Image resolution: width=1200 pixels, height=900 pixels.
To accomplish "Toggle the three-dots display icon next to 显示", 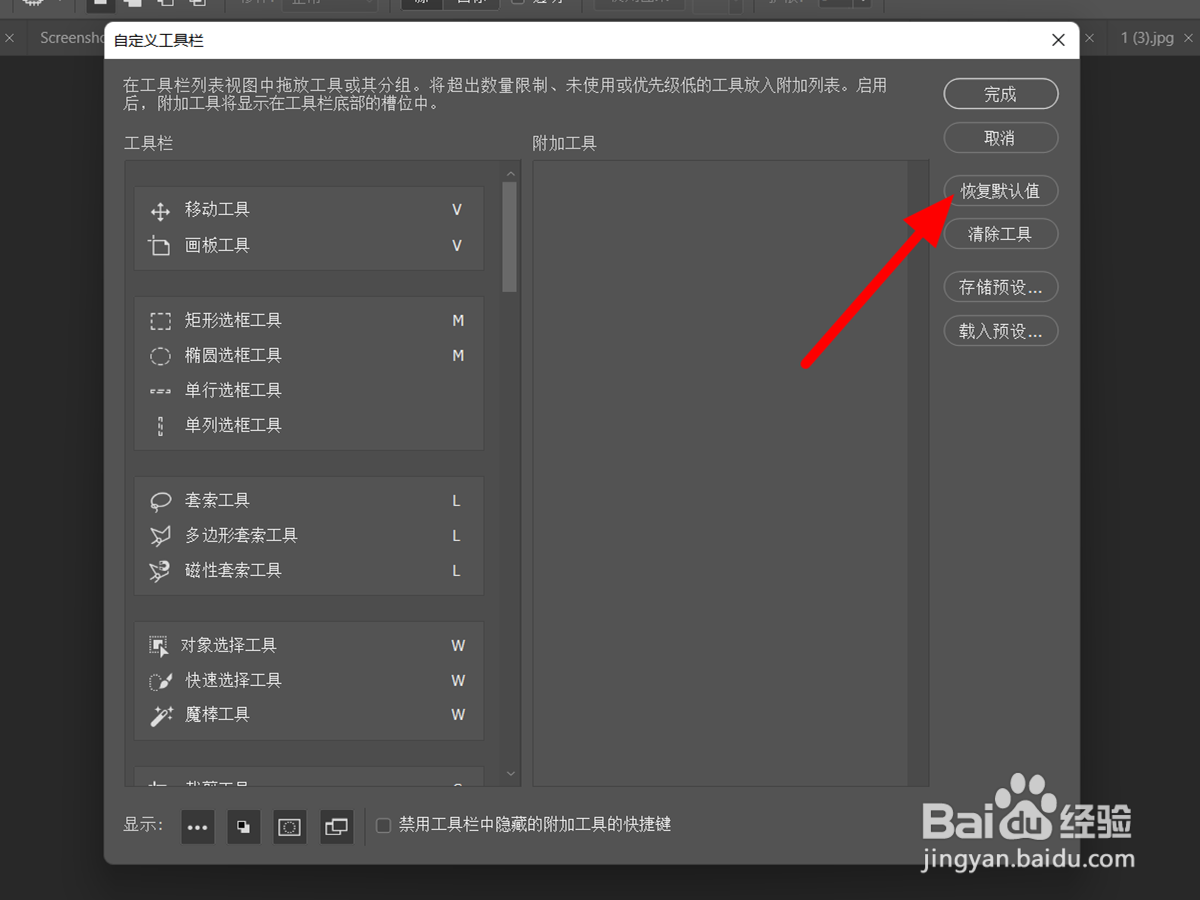I will (x=198, y=827).
